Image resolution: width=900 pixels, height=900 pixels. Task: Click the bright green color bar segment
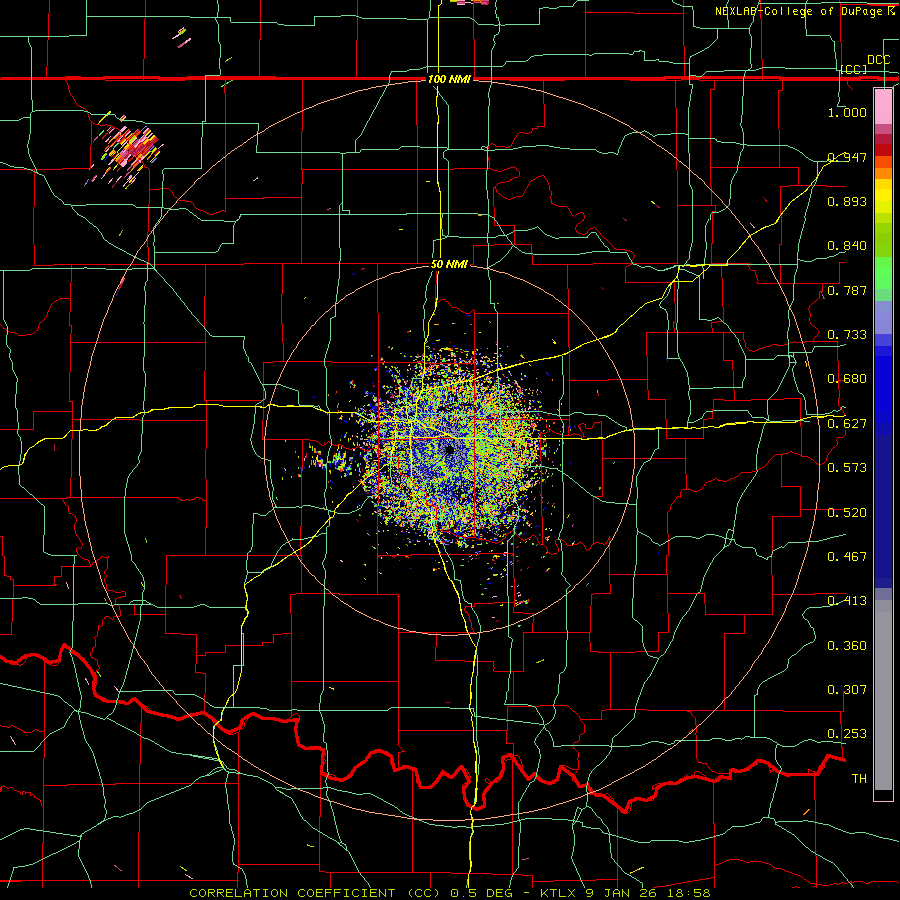[883, 273]
